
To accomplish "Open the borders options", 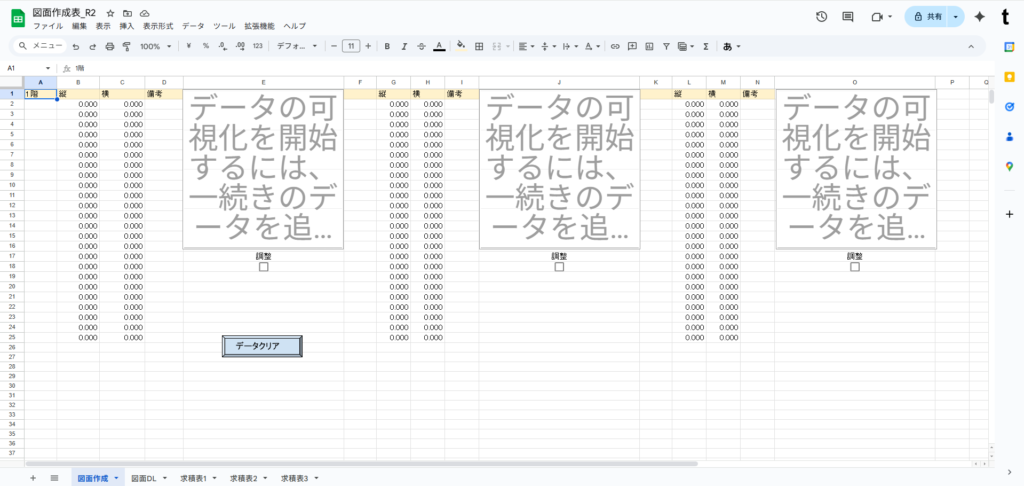I will click(479, 46).
